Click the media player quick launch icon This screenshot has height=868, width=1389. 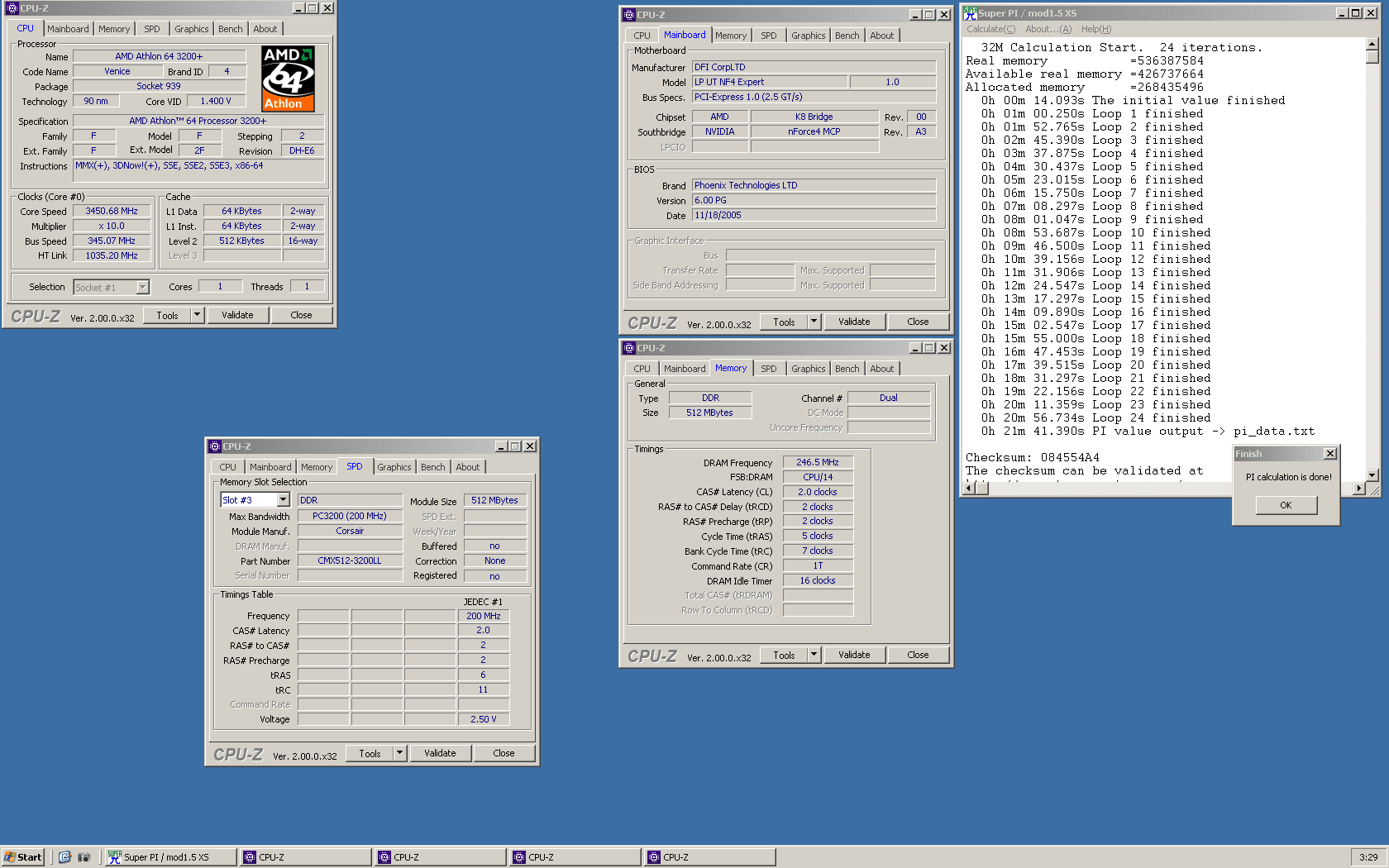point(84,857)
